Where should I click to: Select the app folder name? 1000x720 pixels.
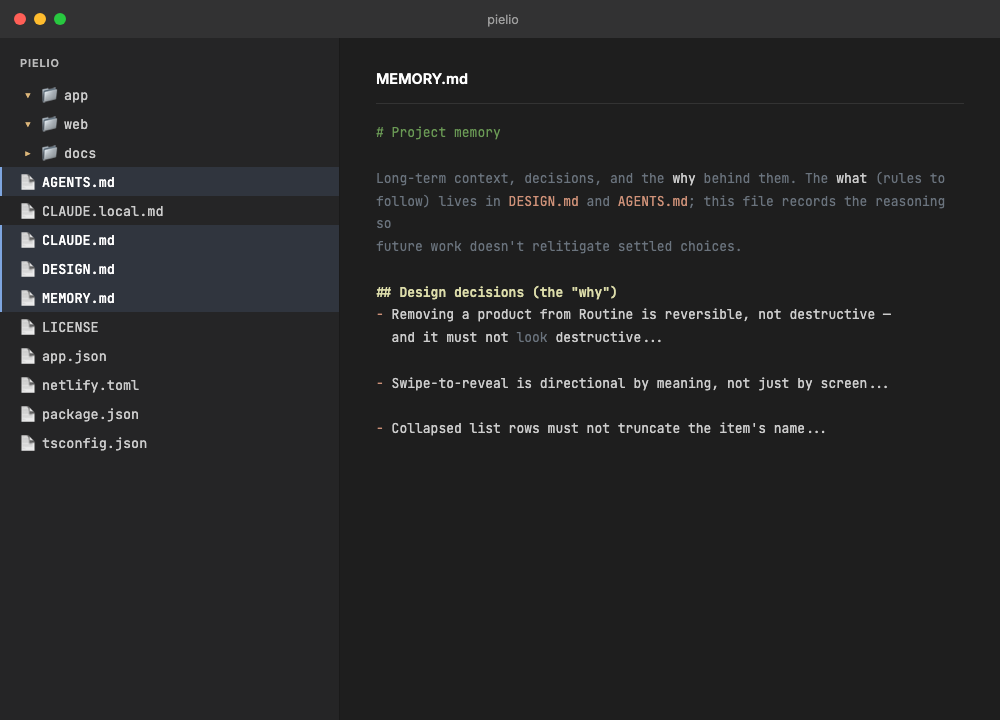[76, 96]
